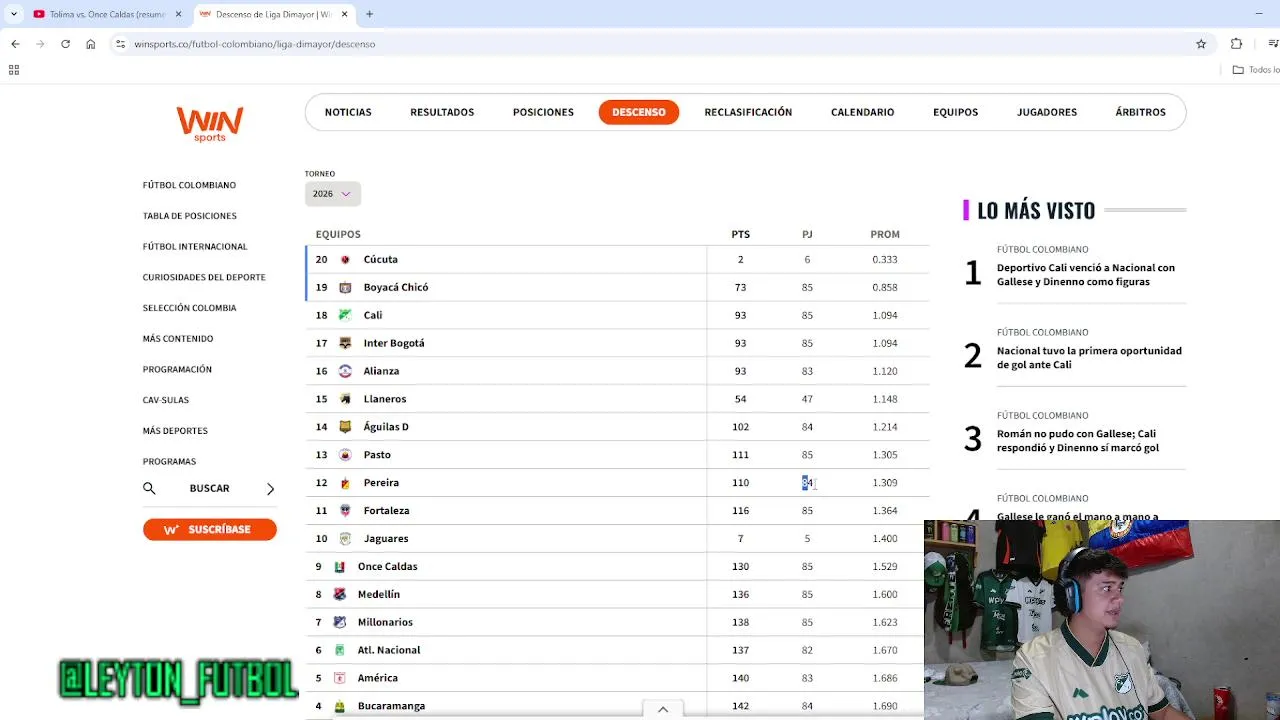Click the Jaguares team crest
Viewport: 1280px width, 720px height.
(345, 538)
